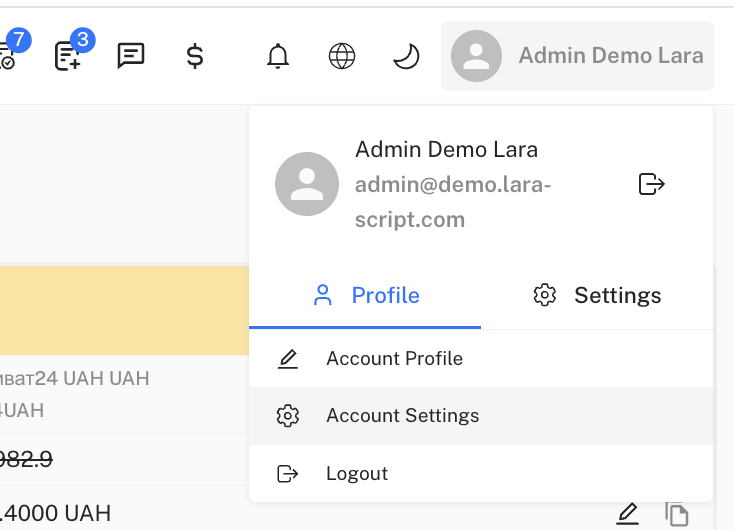
Task: Collapse the Admin Demo Lara user menu
Action: tap(577, 56)
